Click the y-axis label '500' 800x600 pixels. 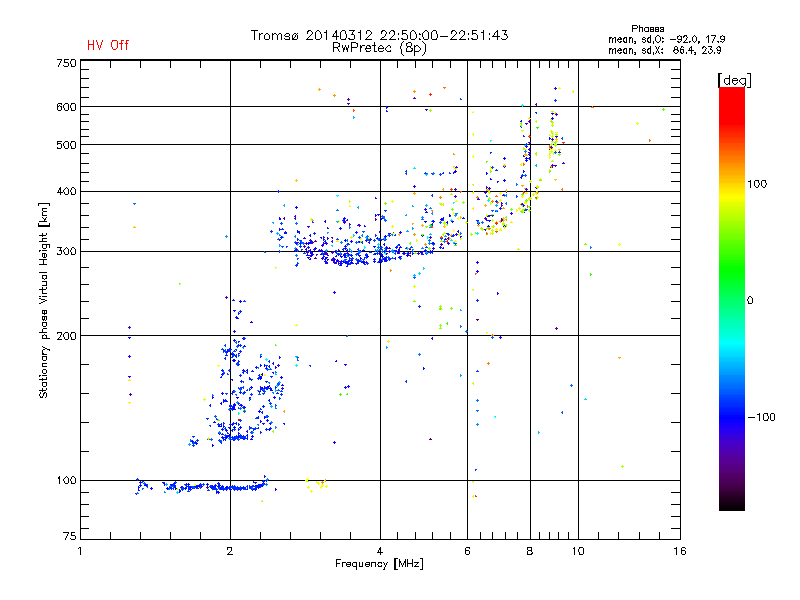tap(66, 145)
